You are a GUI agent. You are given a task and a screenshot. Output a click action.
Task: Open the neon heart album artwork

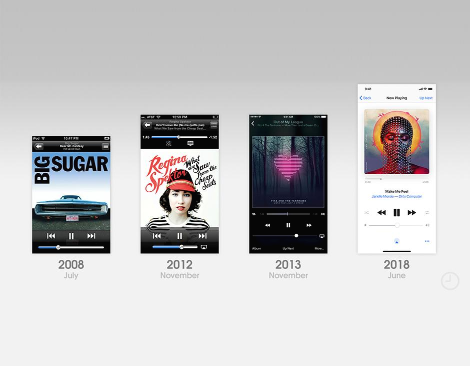click(x=288, y=172)
